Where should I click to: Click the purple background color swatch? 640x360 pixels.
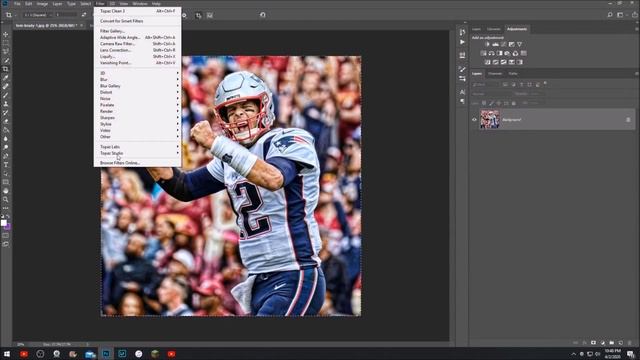coord(8,227)
